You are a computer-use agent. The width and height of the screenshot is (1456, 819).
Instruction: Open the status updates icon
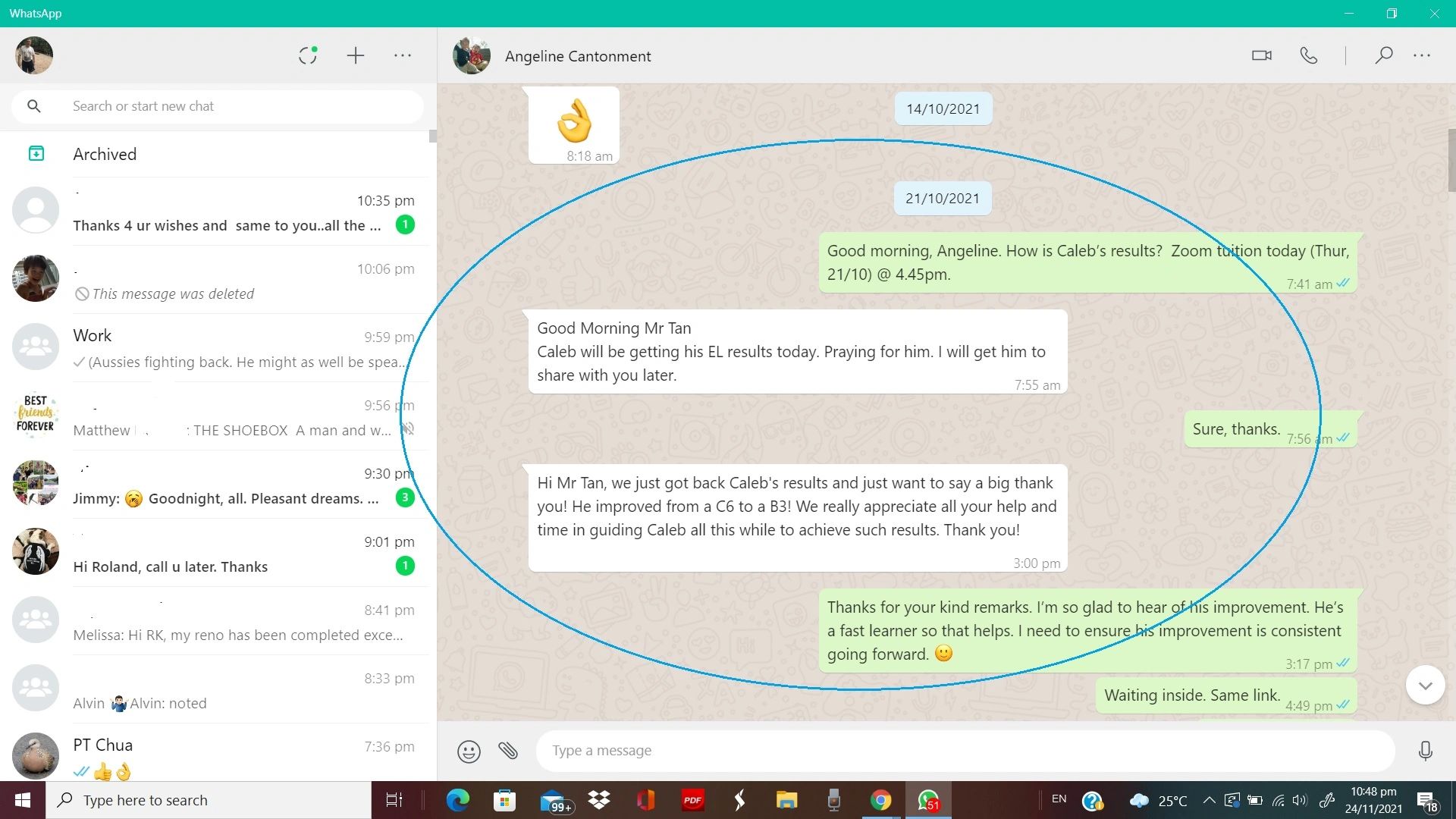point(307,55)
